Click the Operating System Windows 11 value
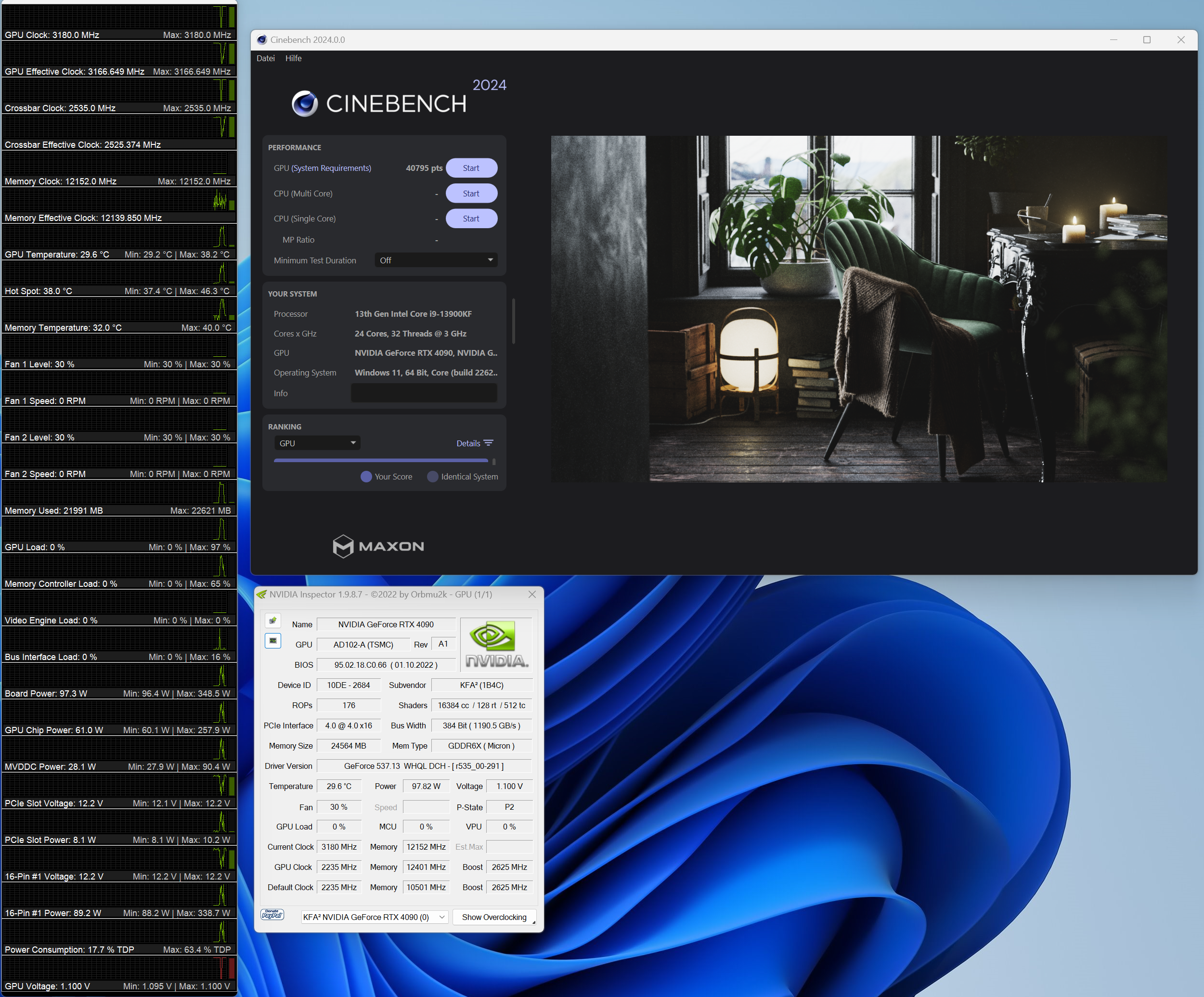This screenshot has height=997, width=1204. [x=426, y=373]
